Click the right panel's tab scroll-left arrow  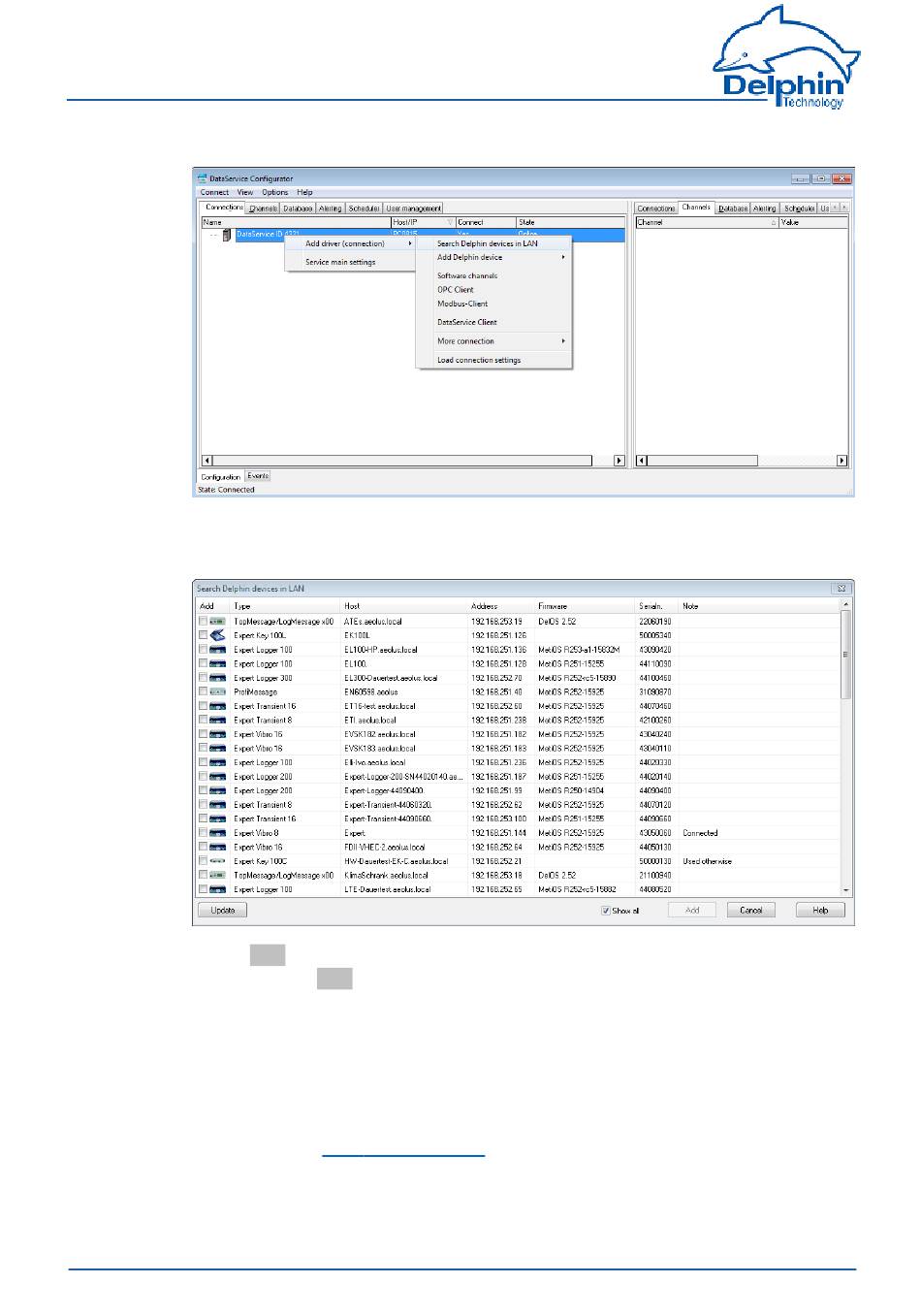(x=836, y=207)
